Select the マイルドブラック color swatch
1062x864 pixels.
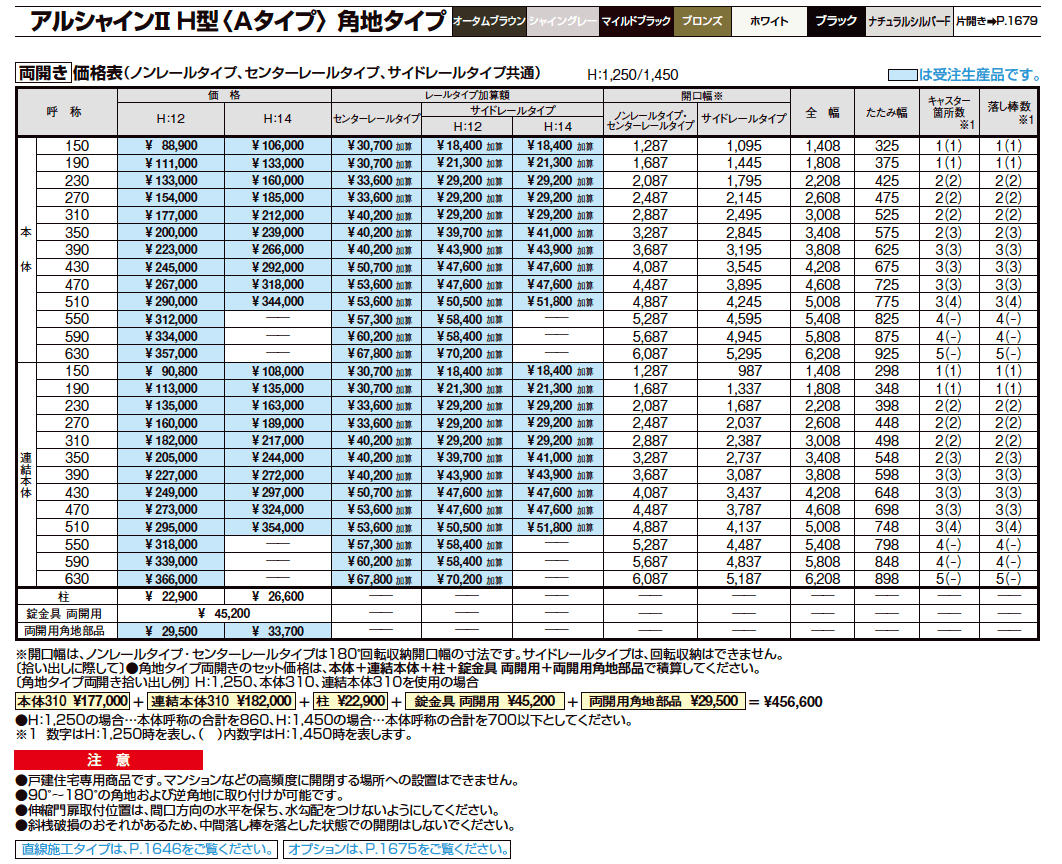pyautogui.click(x=637, y=17)
